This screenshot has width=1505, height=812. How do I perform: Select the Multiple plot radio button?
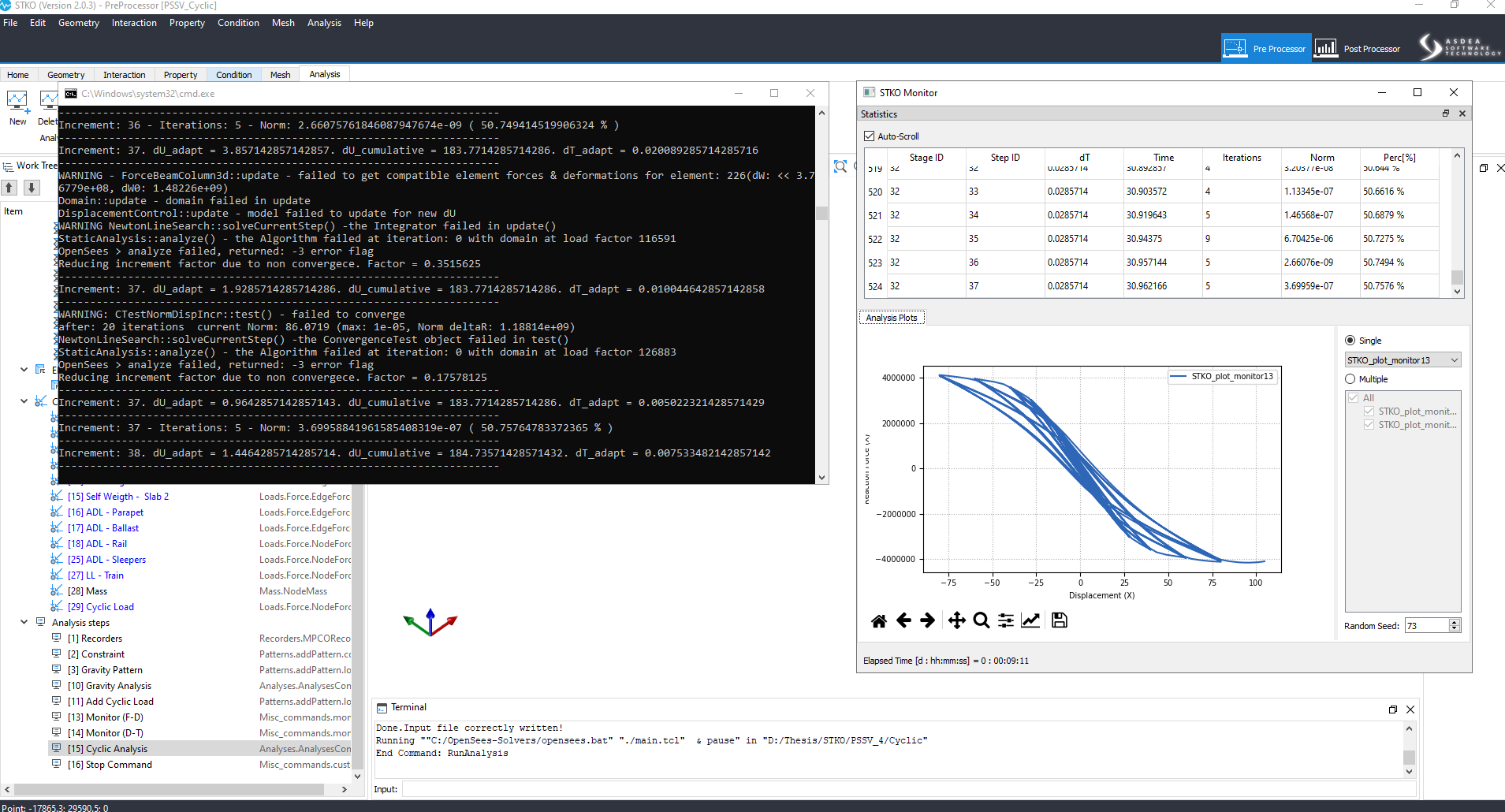click(1350, 379)
